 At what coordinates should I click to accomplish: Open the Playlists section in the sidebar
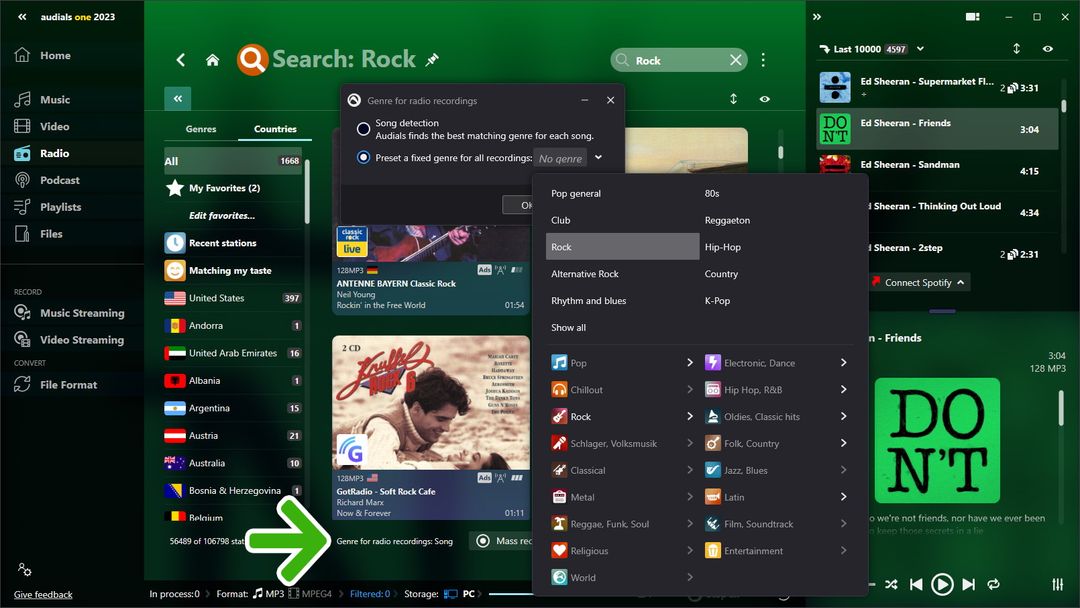click(x=60, y=207)
